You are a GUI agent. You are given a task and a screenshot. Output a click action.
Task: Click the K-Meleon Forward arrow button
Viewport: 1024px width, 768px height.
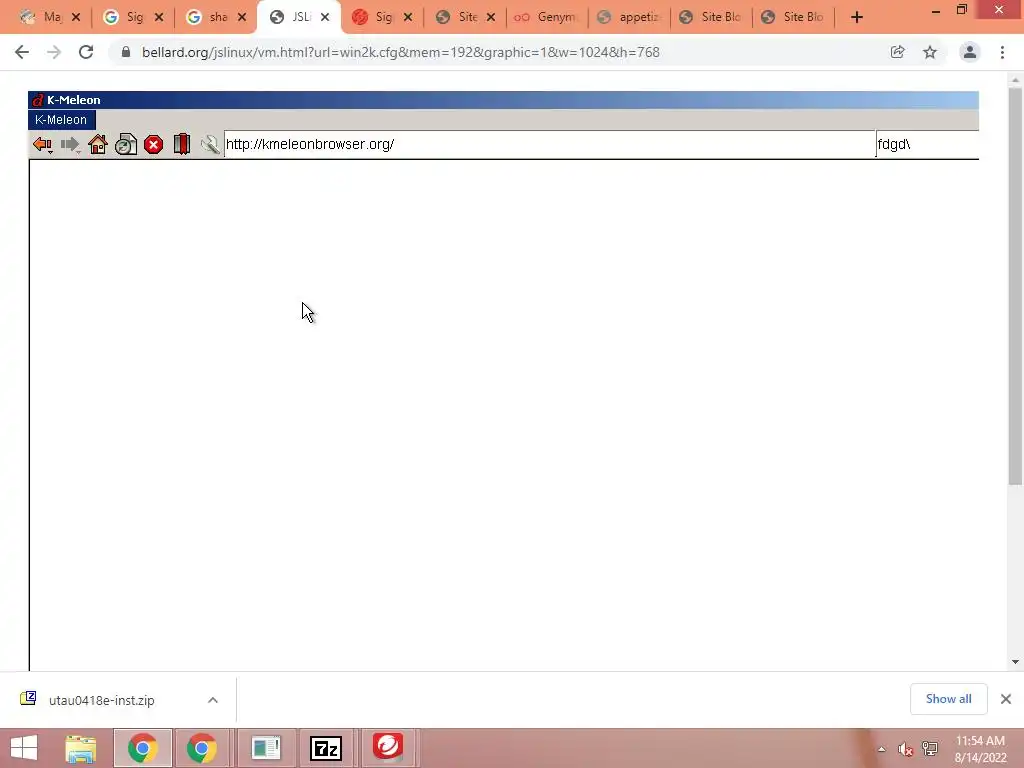(x=70, y=144)
